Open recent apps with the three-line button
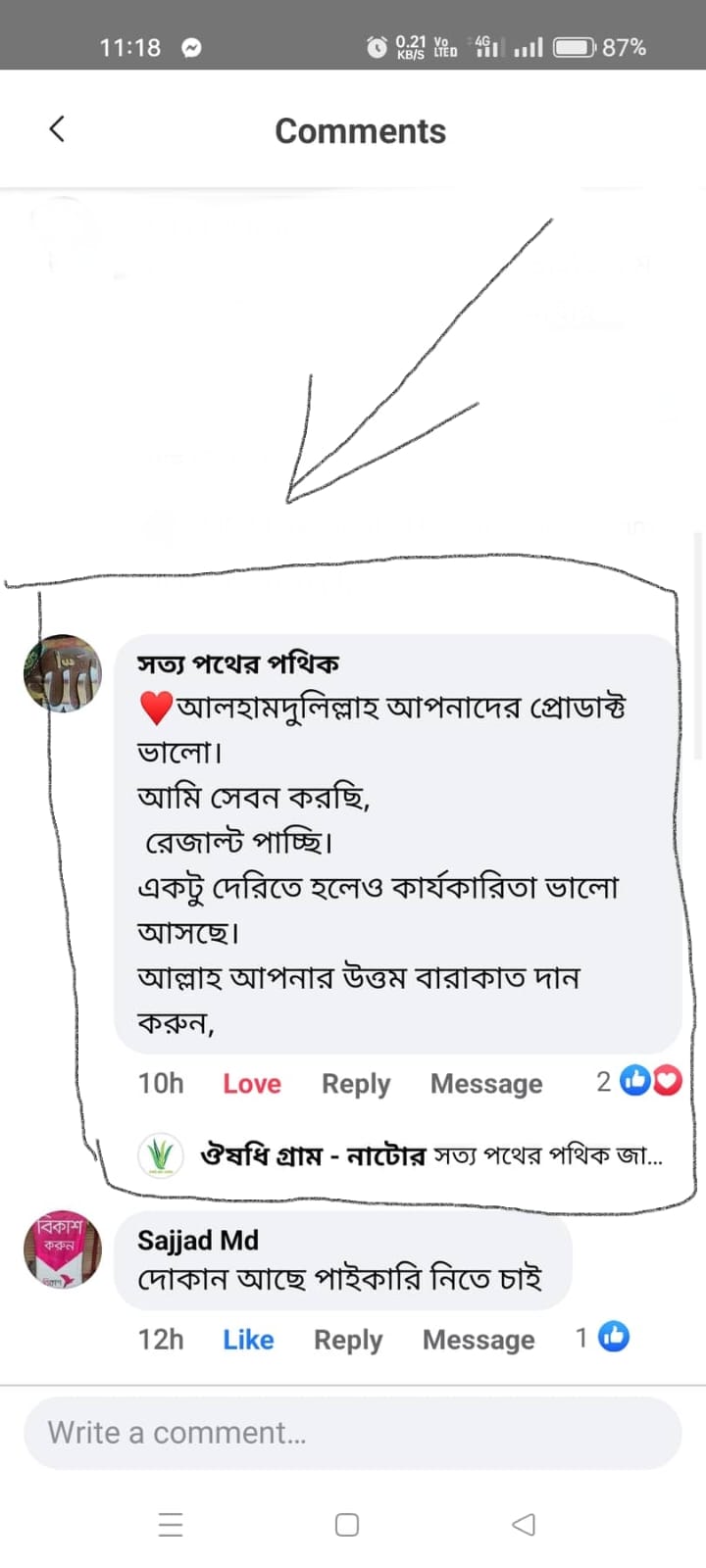Screen dimensions: 706x1568 pyautogui.click(x=171, y=1524)
